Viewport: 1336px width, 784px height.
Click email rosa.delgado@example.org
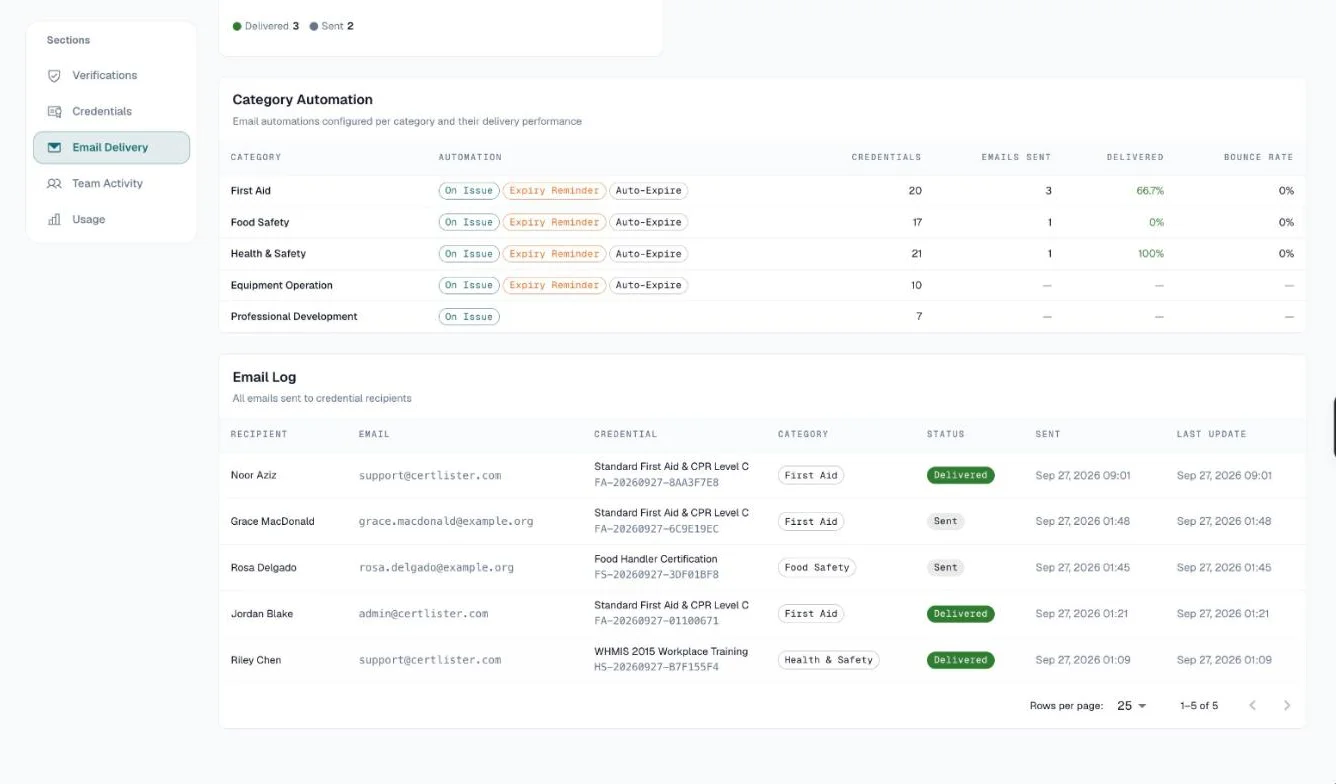click(x=436, y=568)
